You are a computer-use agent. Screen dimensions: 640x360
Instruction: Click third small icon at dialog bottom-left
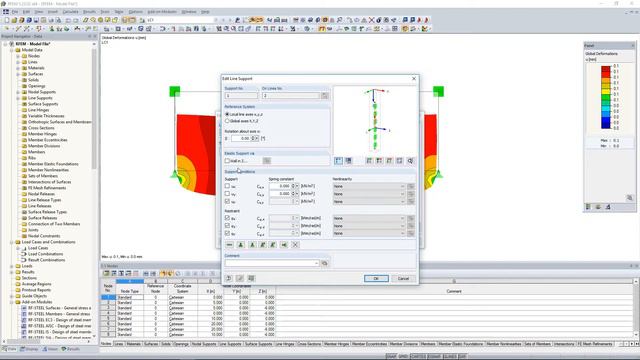coord(251,278)
